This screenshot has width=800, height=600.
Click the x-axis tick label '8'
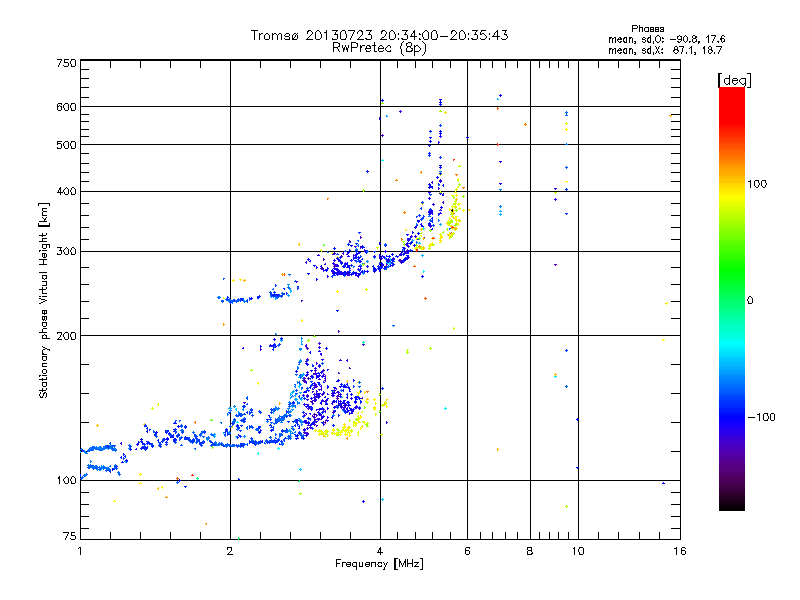tap(530, 551)
